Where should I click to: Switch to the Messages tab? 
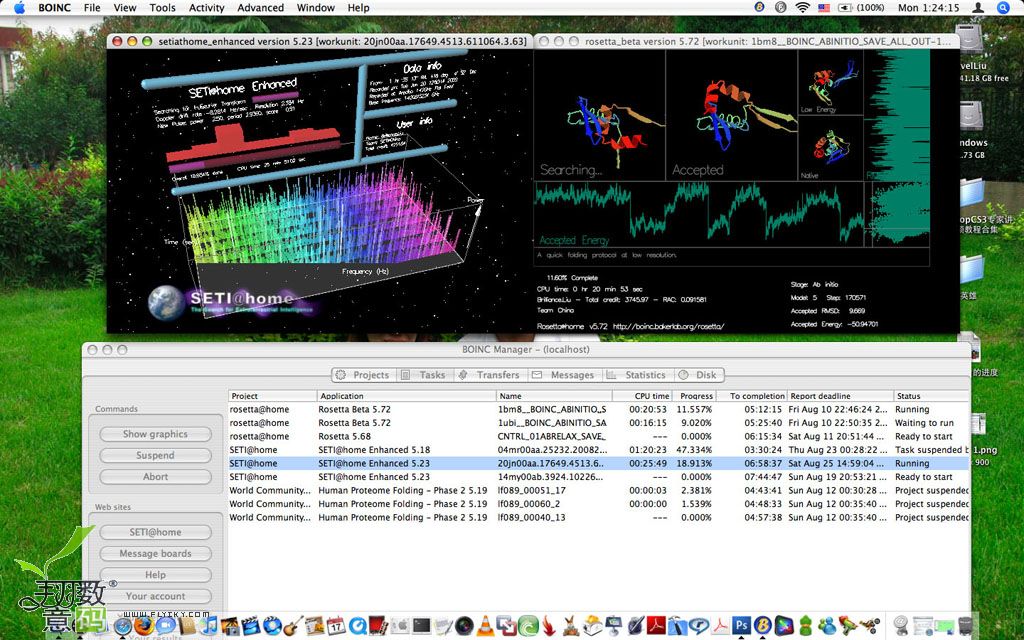click(564, 375)
